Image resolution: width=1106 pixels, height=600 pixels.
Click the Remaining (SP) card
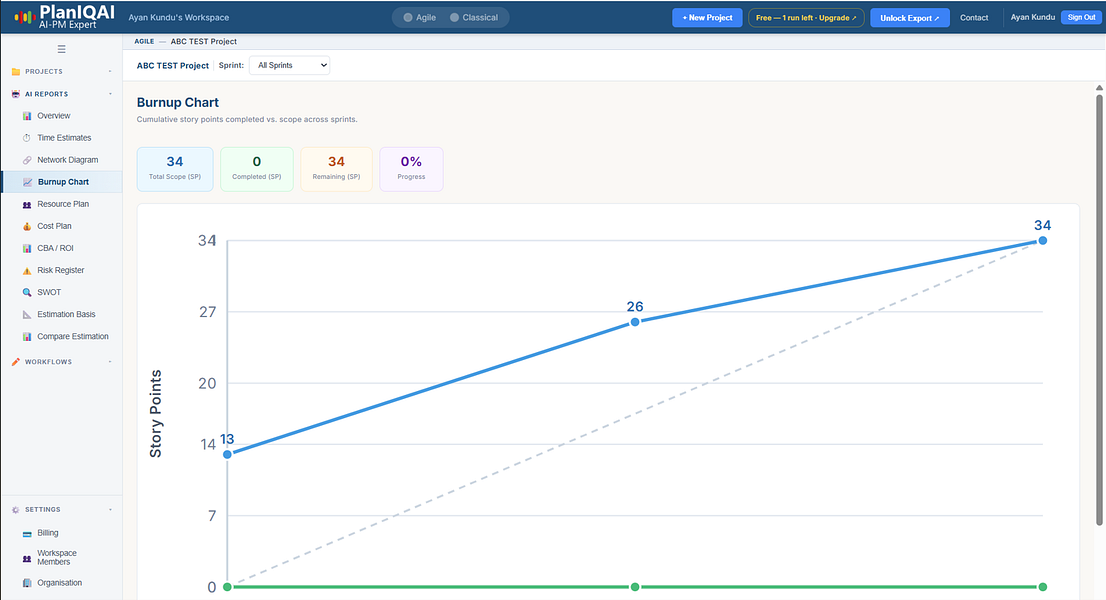336,169
